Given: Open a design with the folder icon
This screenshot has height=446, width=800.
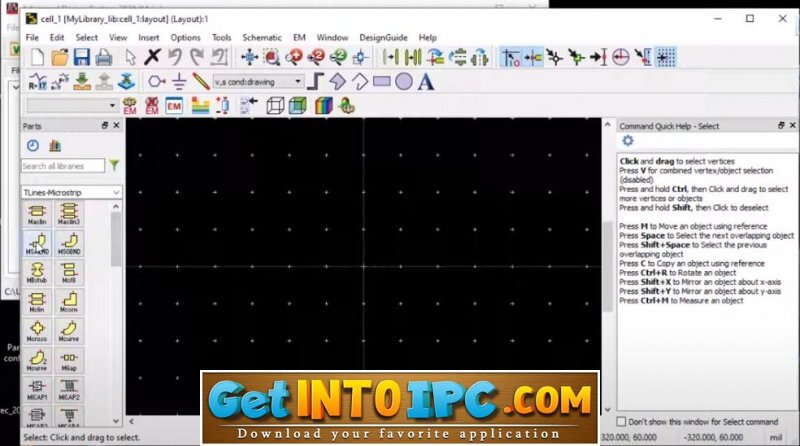Looking at the screenshot, I should pyautogui.click(x=59, y=57).
